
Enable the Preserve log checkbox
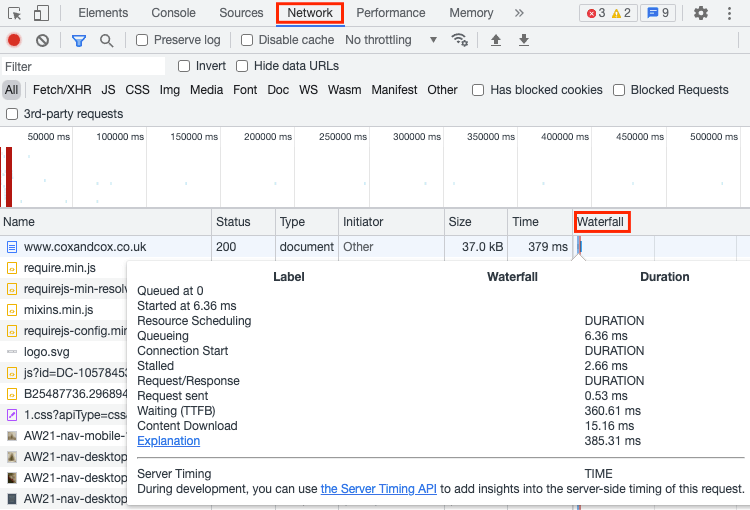click(x=142, y=40)
